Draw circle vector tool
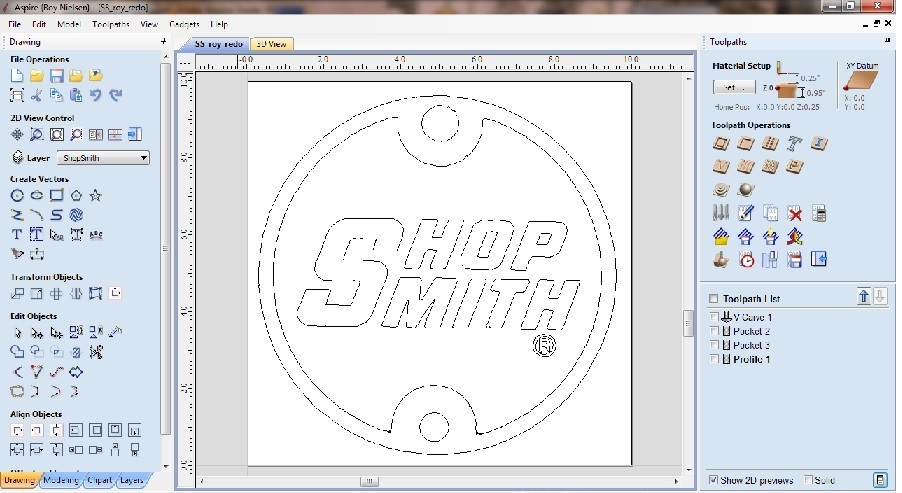The height and width of the screenshot is (493, 902). tap(17, 196)
